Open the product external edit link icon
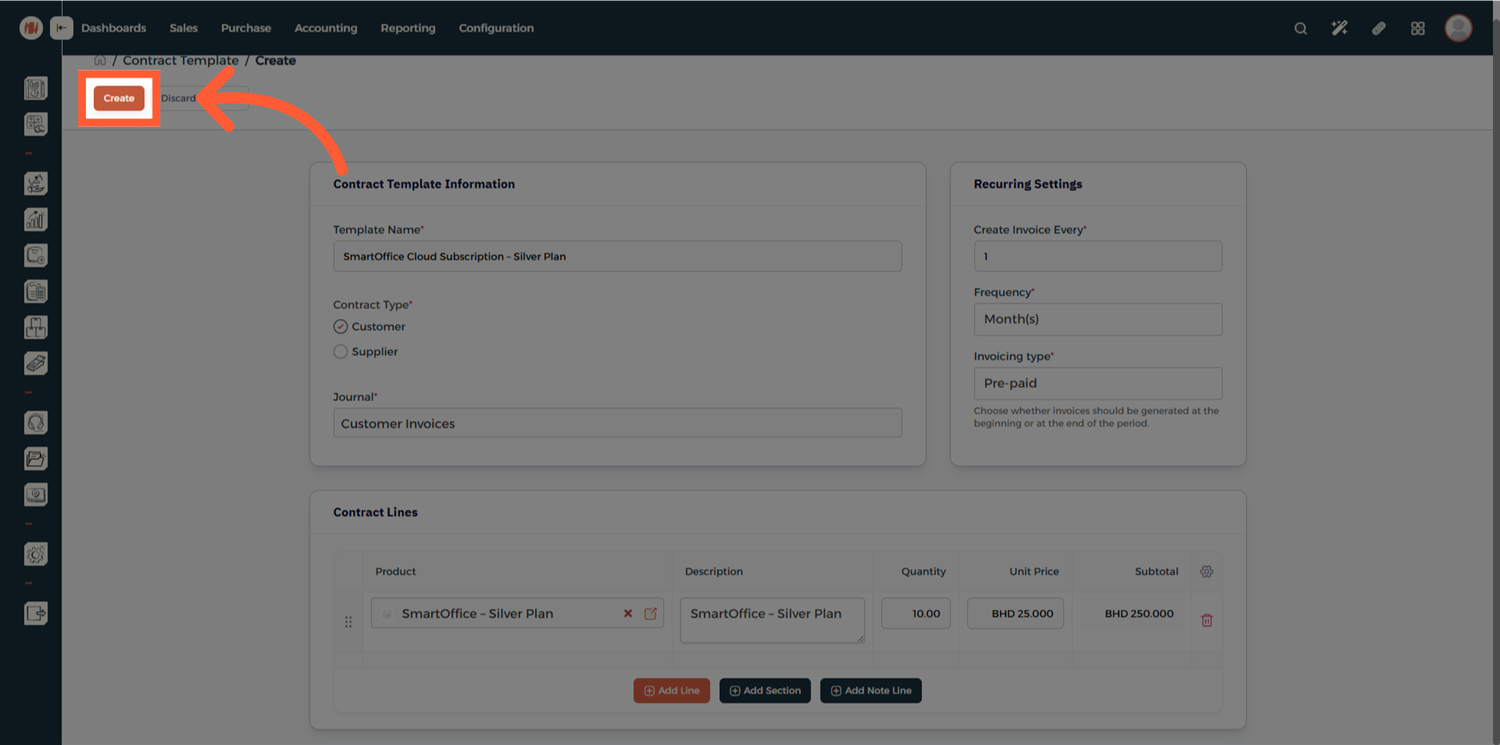 point(650,614)
